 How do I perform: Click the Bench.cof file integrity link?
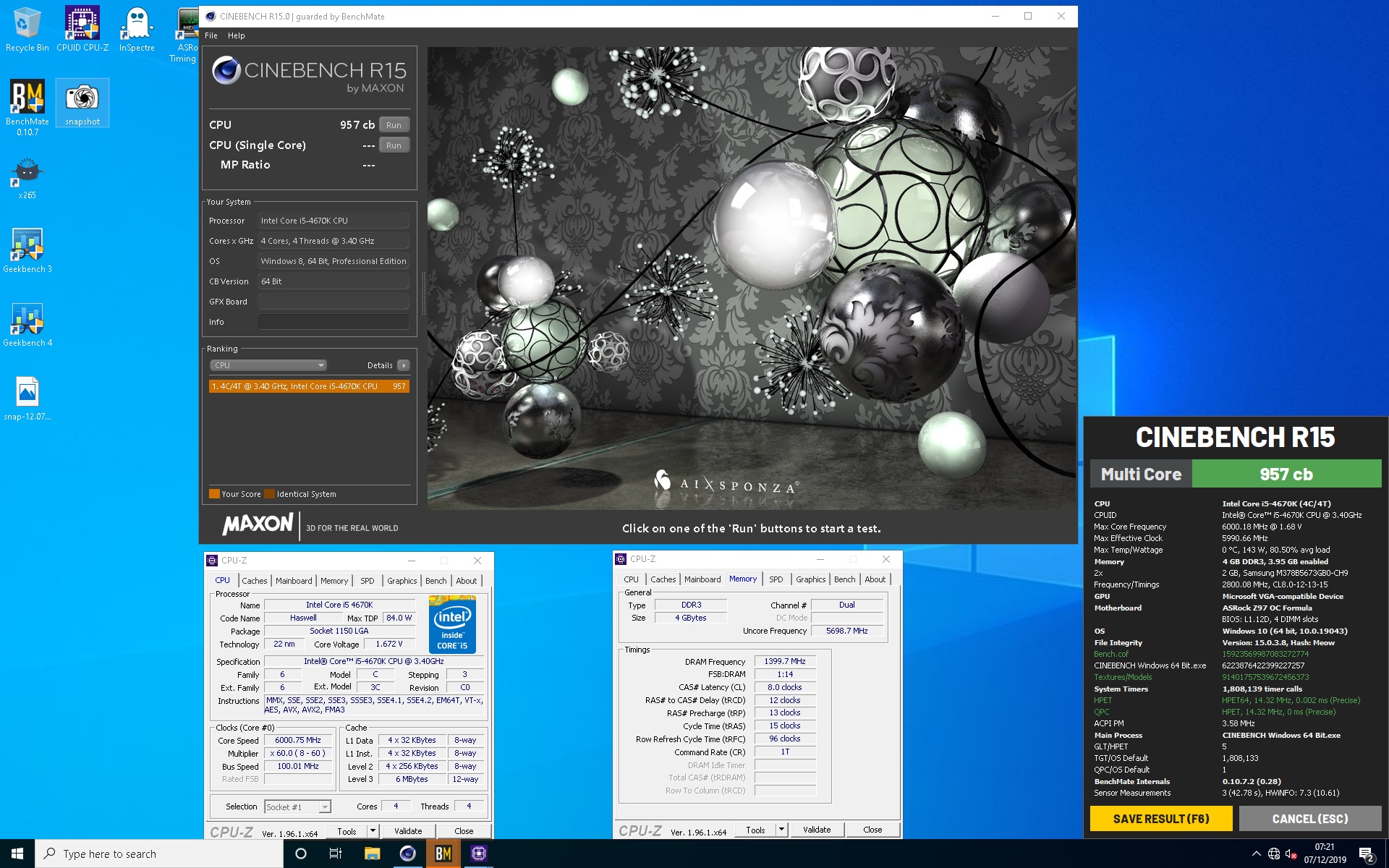[x=1110, y=654]
